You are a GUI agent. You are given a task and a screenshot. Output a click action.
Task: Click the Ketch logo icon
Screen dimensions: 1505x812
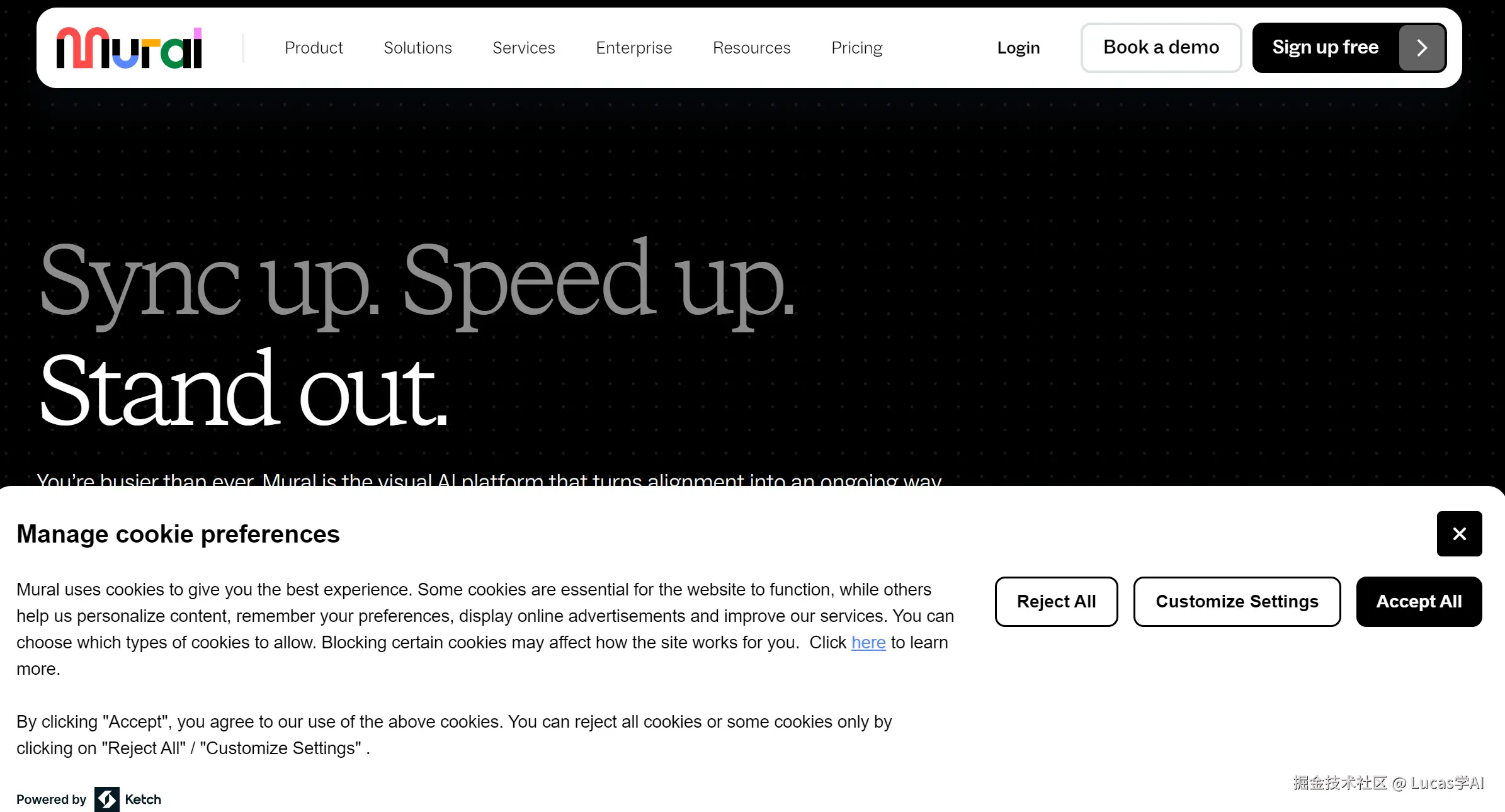(106, 799)
